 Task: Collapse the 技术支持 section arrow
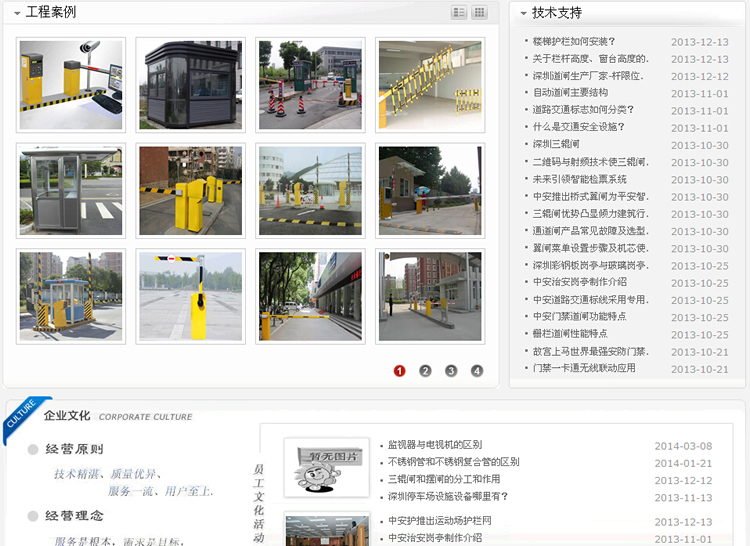pos(523,14)
